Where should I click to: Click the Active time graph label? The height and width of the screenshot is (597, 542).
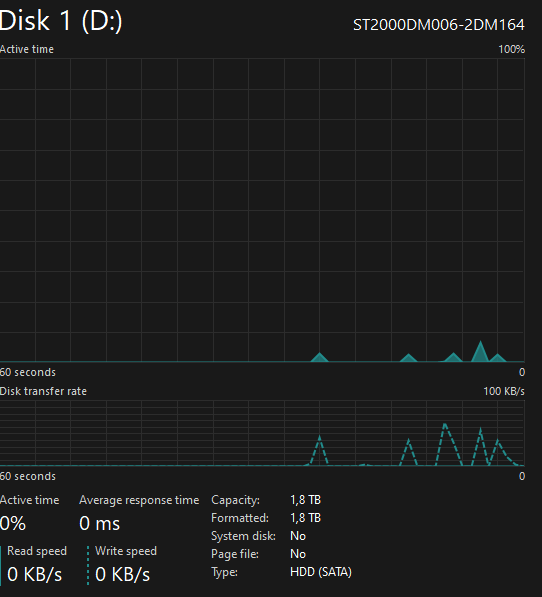coord(27,49)
